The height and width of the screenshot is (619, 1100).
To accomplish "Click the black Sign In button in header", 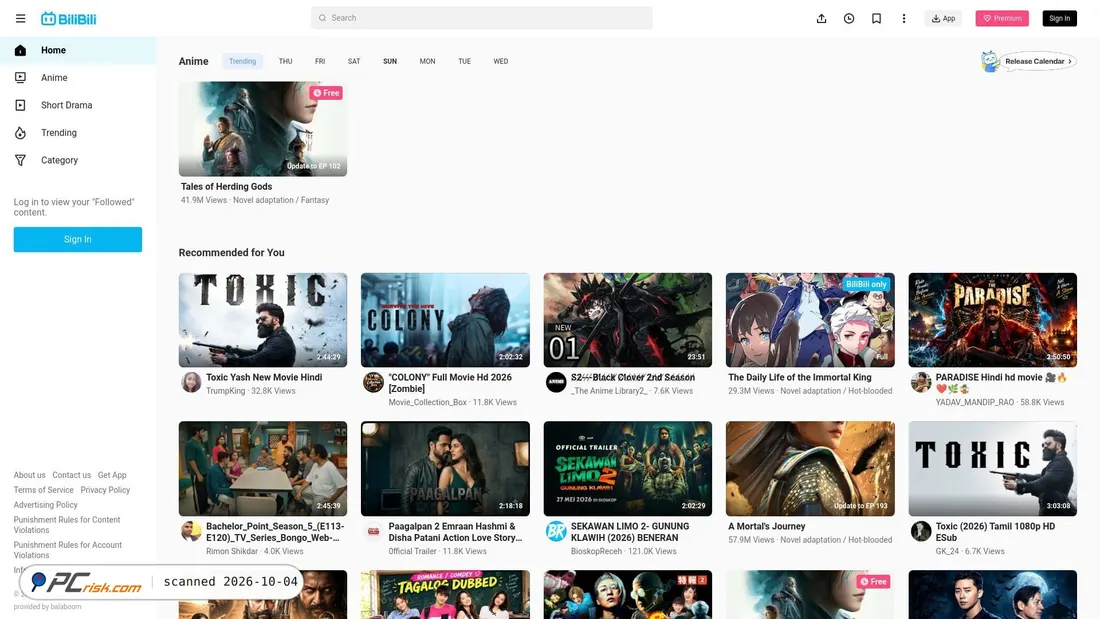I will (x=1059, y=18).
